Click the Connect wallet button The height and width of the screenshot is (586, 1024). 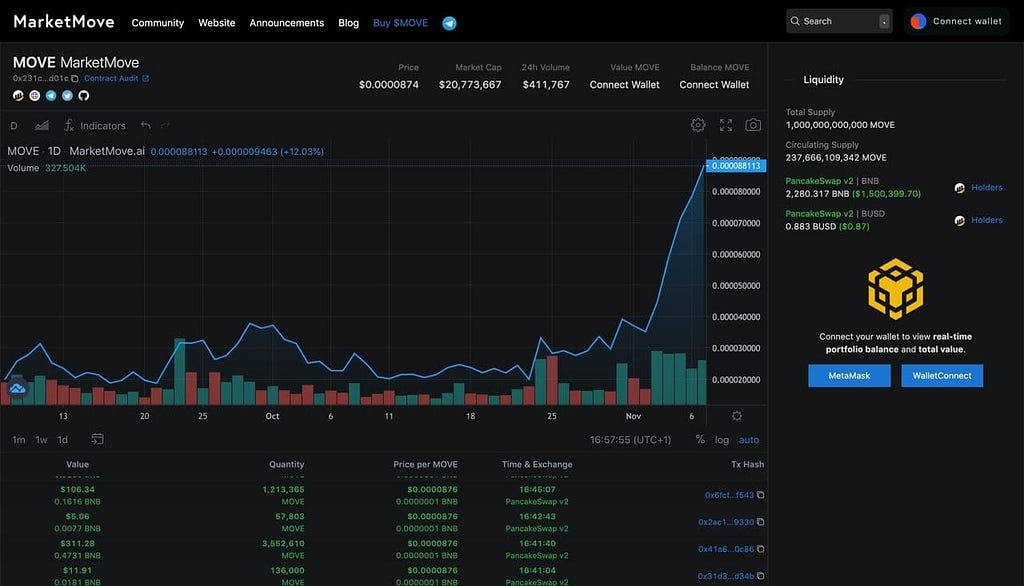(x=957, y=22)
